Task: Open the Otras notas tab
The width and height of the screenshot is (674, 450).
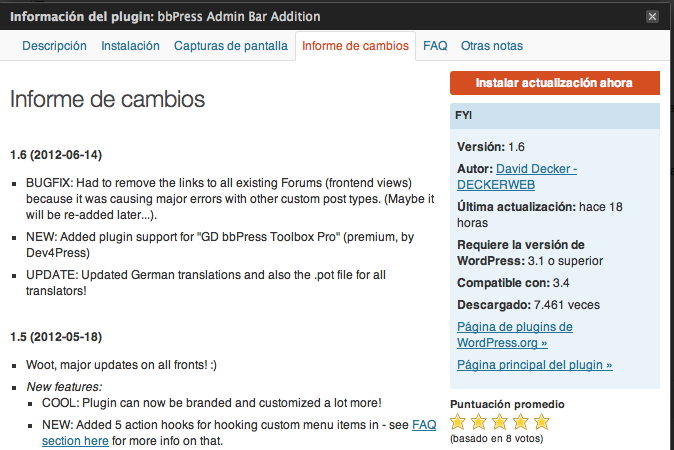Action: click(492, 46)
